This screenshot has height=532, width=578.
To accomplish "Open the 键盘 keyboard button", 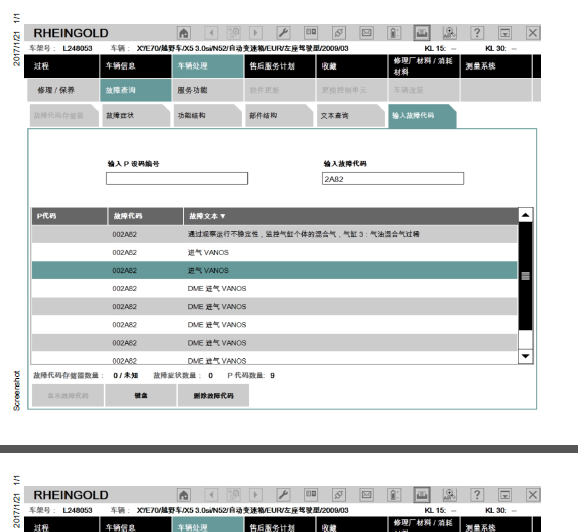I will pyautogui.click(x=141, y=396).
